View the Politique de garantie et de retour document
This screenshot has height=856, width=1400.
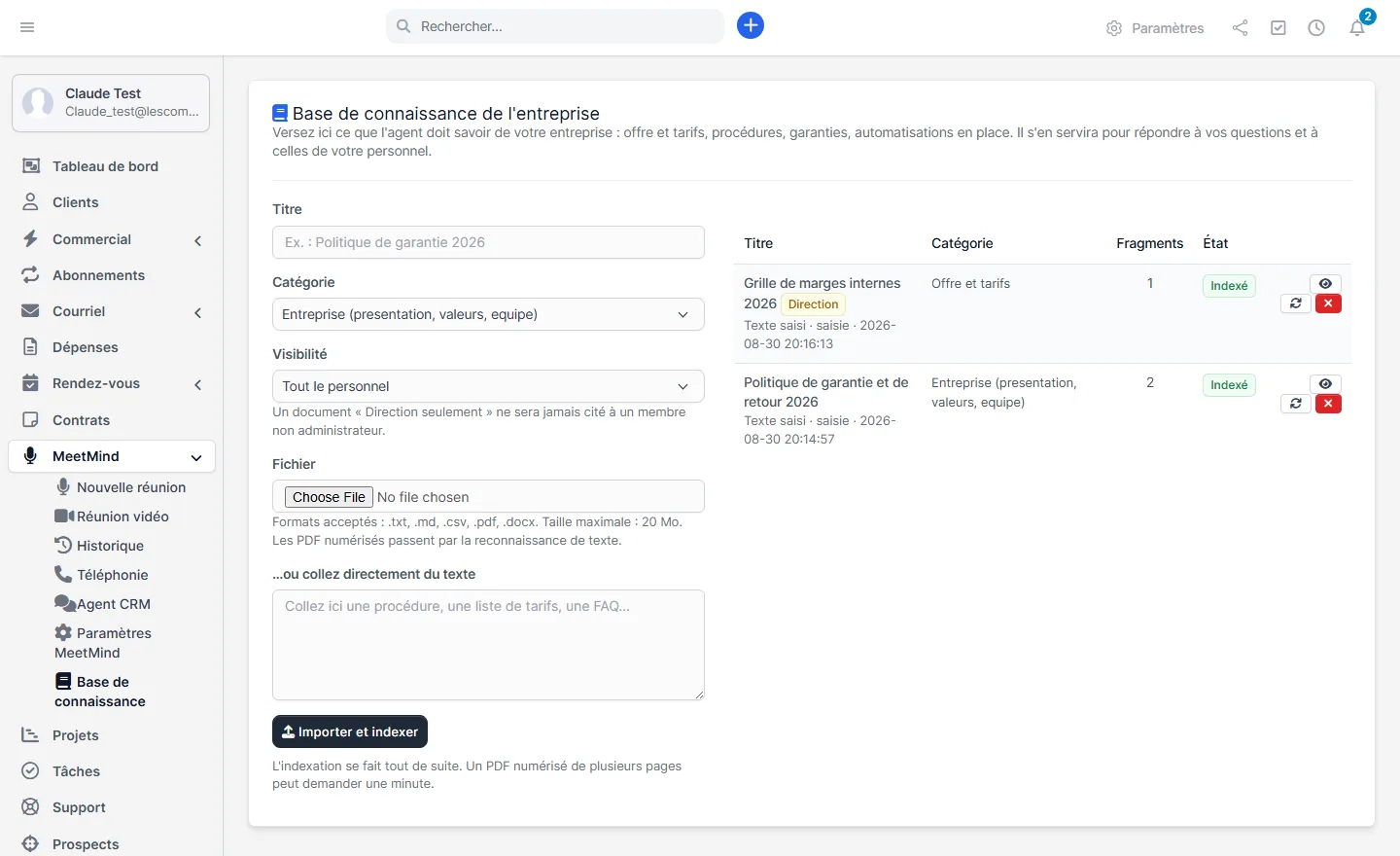click(x=1325, y=384)
